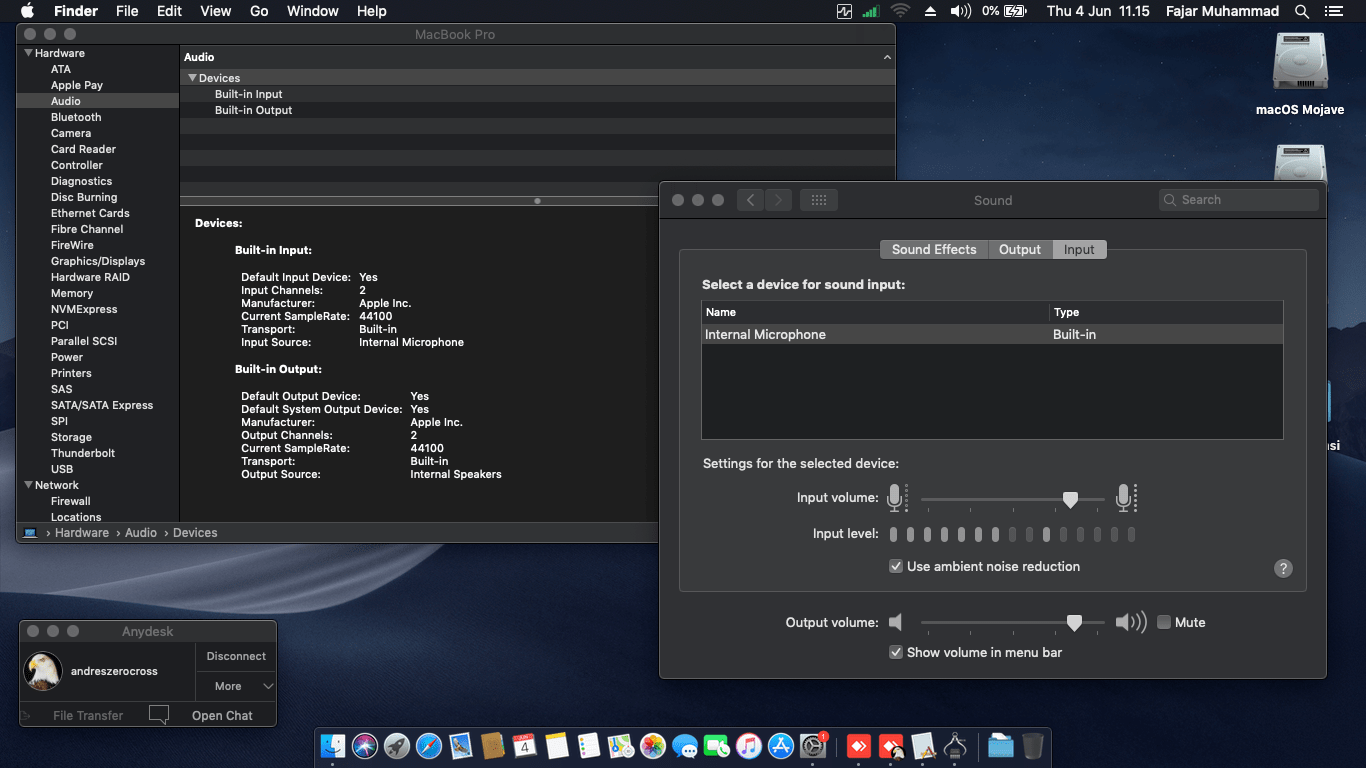Click andreszerocross eagle avatar in Anydesk
Screen dimensions: 1366x768
(x=43, y=671)
